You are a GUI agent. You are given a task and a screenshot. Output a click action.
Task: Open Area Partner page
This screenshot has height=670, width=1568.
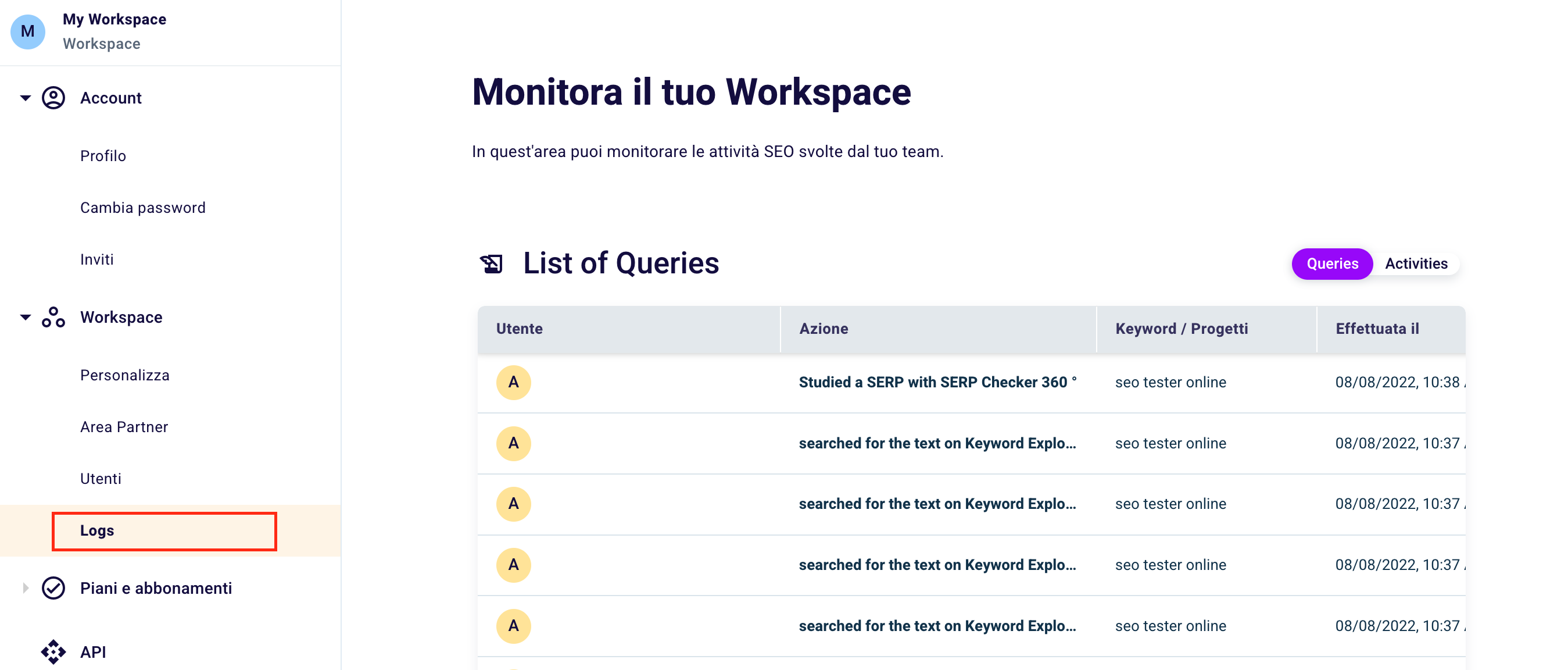[124, 427]
